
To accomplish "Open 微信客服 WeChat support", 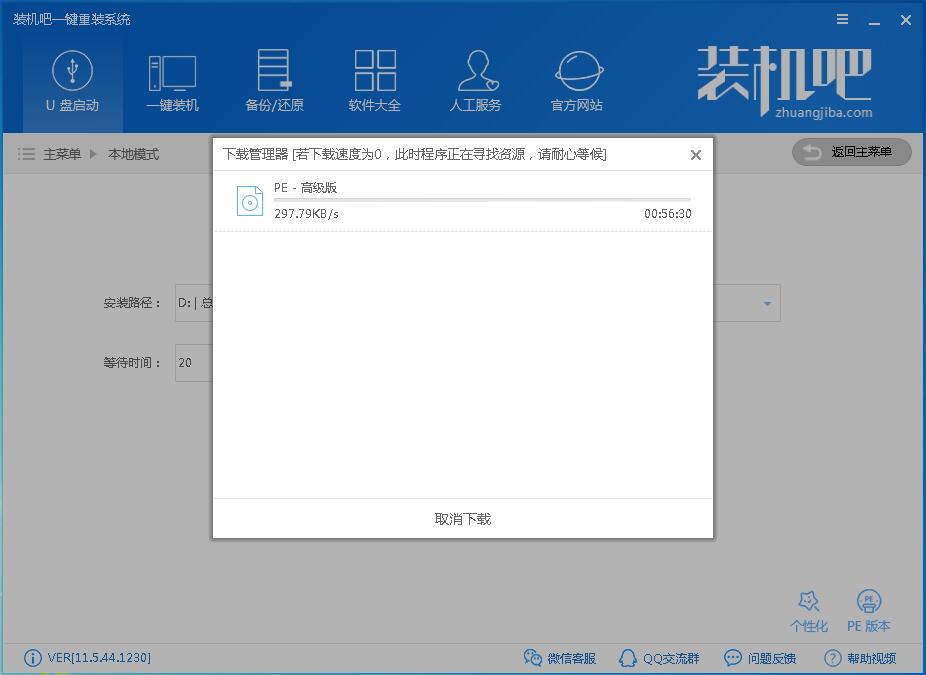I will (x=559, y=658).
